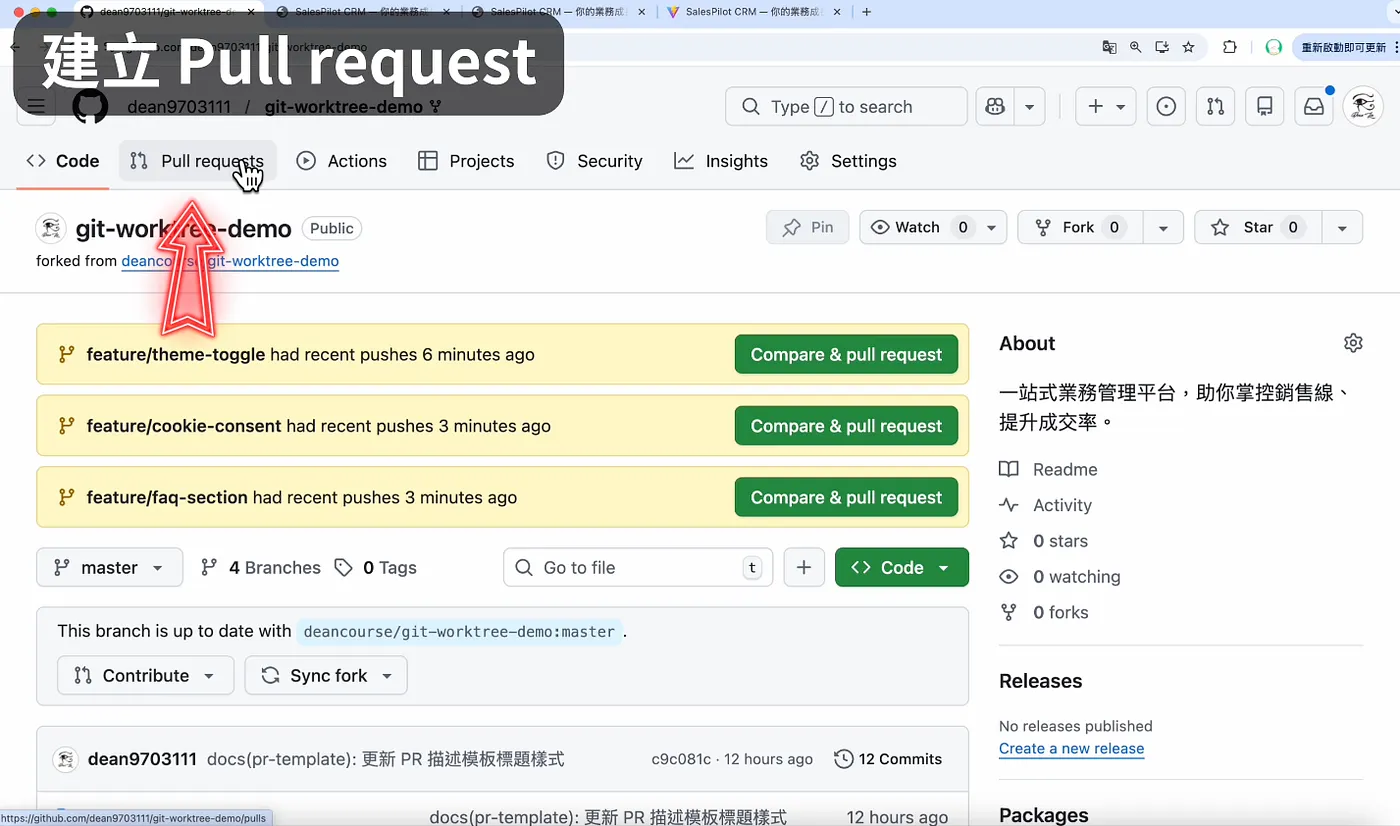The height and width of the screenshot is (826, 1400).
Task: Expand the dropdown arrow beside Star
Action: [1342, 227]
